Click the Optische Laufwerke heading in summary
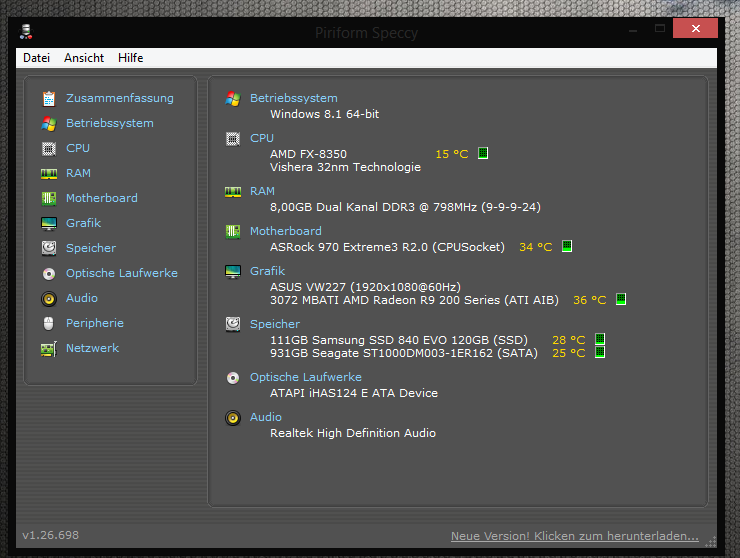The width and height of the screenshot is (740, 558). (306, 378)
